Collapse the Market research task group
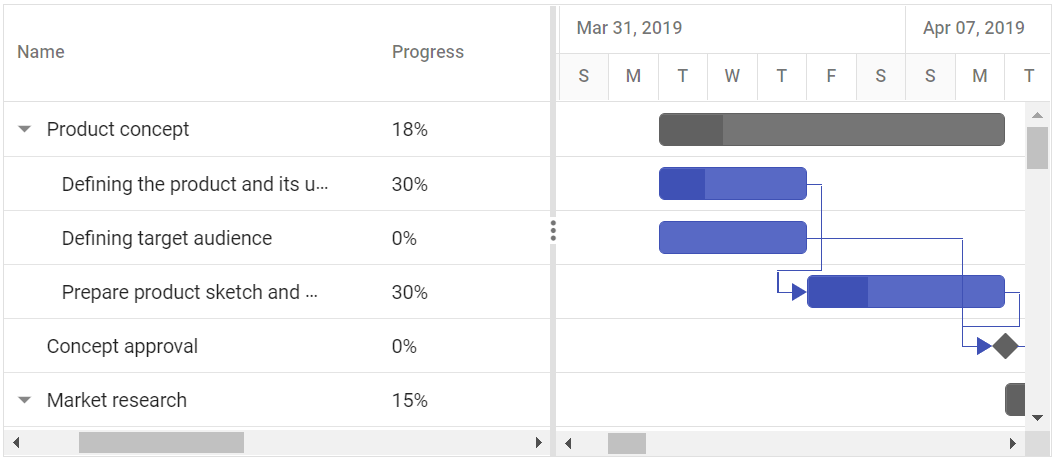The image size is (1057, 461). (x=25, y=400)
